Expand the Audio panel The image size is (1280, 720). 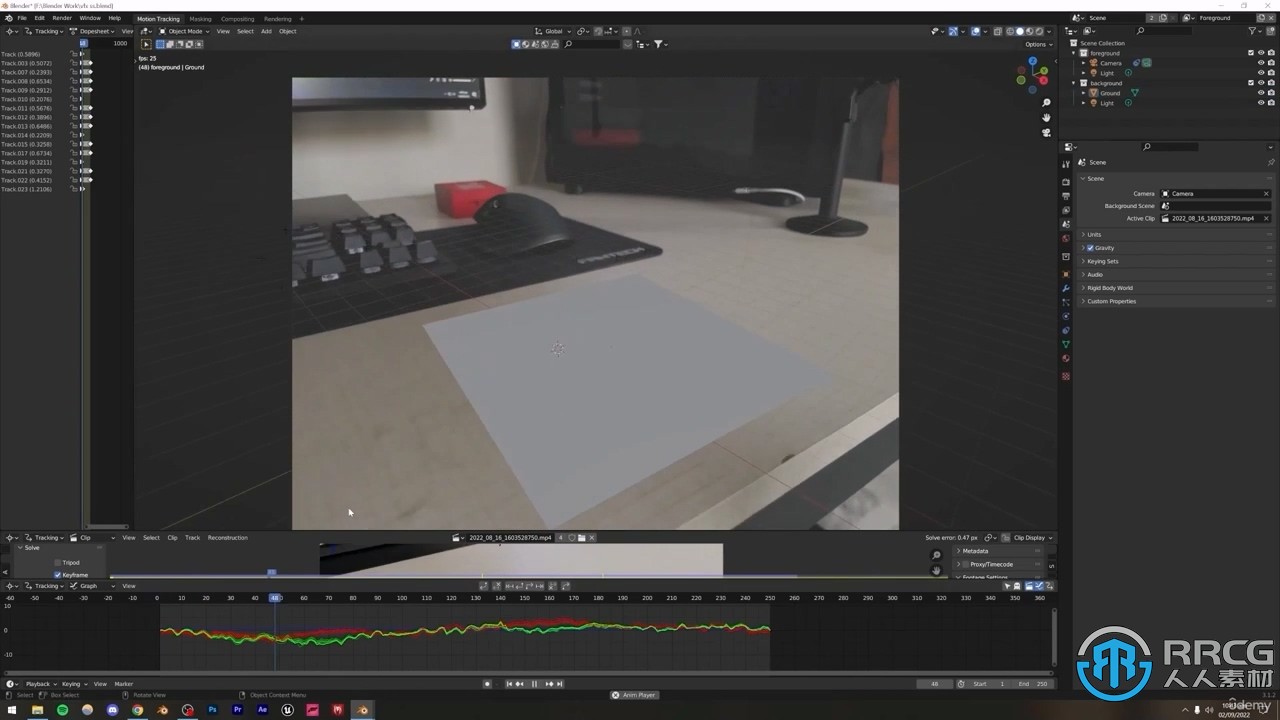click(1176, 274)
